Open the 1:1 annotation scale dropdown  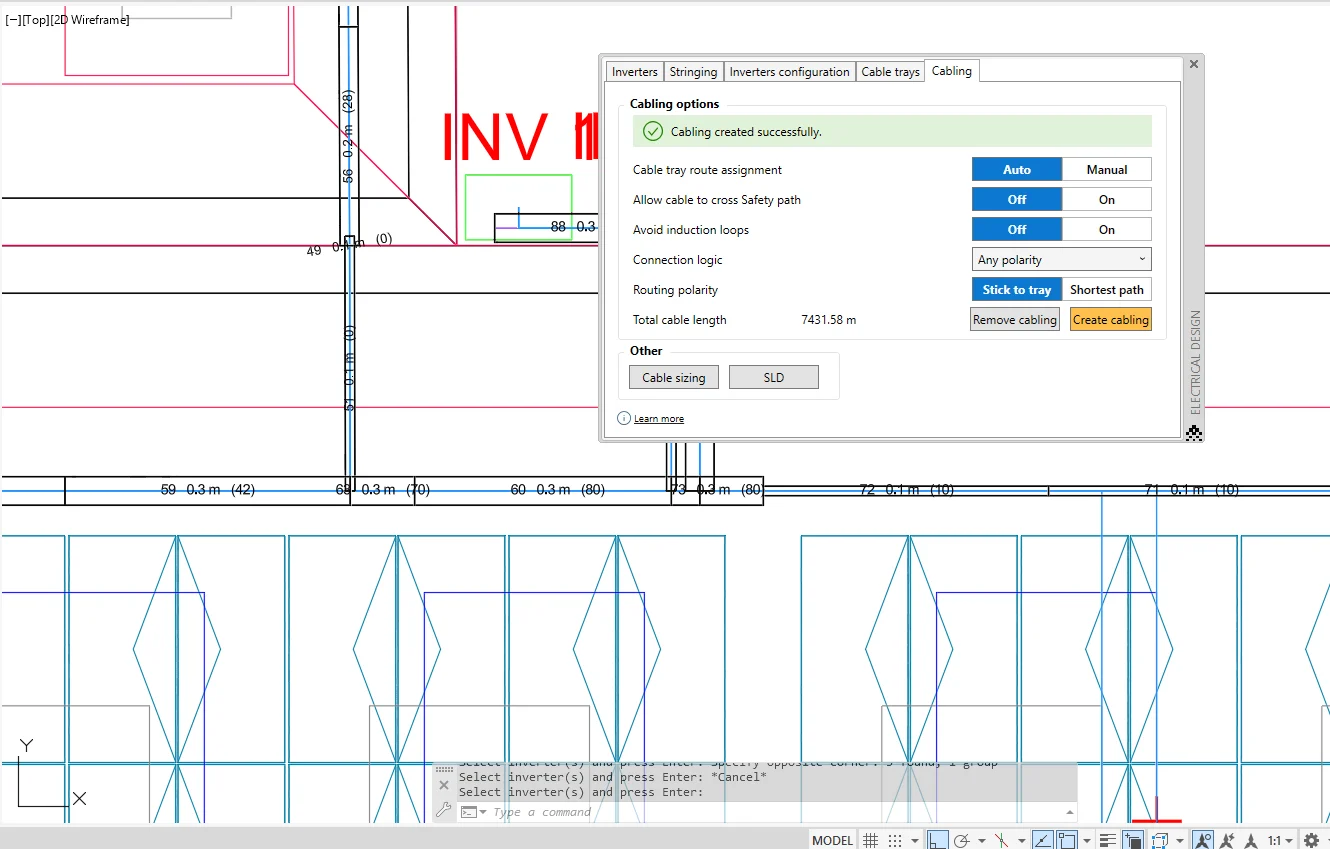tap(1281, 840)
